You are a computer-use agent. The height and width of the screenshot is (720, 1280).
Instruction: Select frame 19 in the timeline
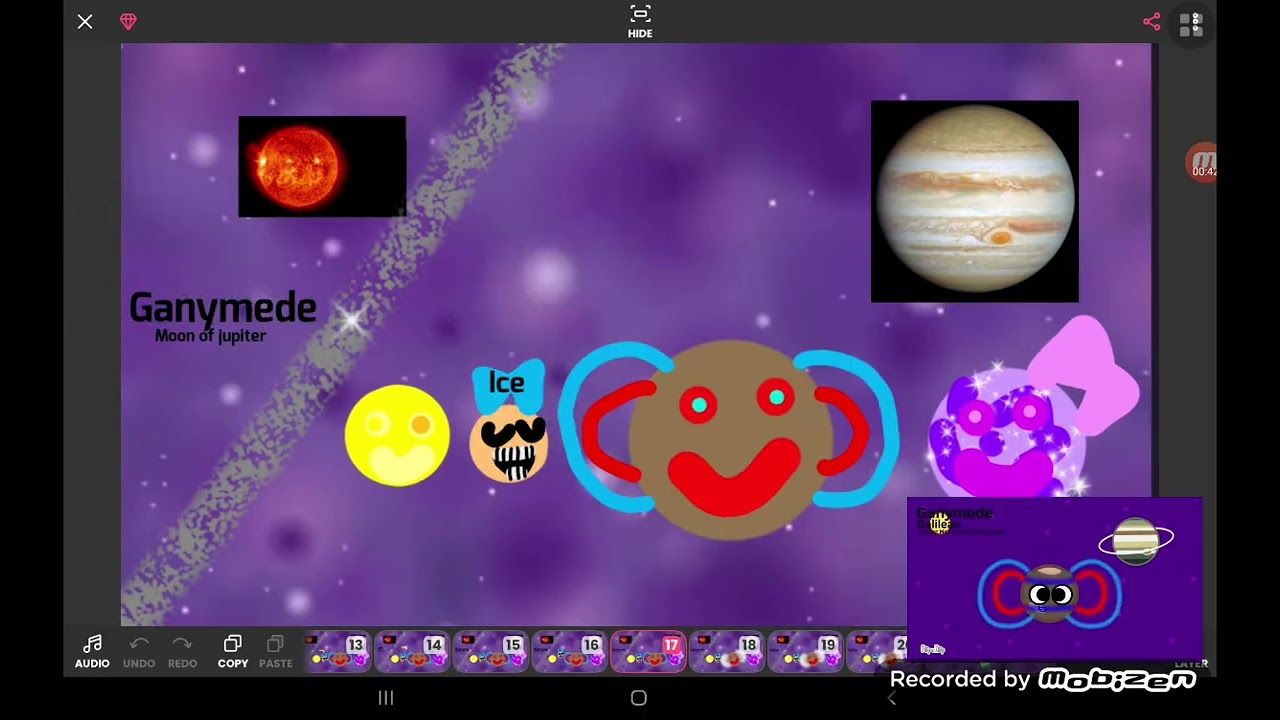806,650
